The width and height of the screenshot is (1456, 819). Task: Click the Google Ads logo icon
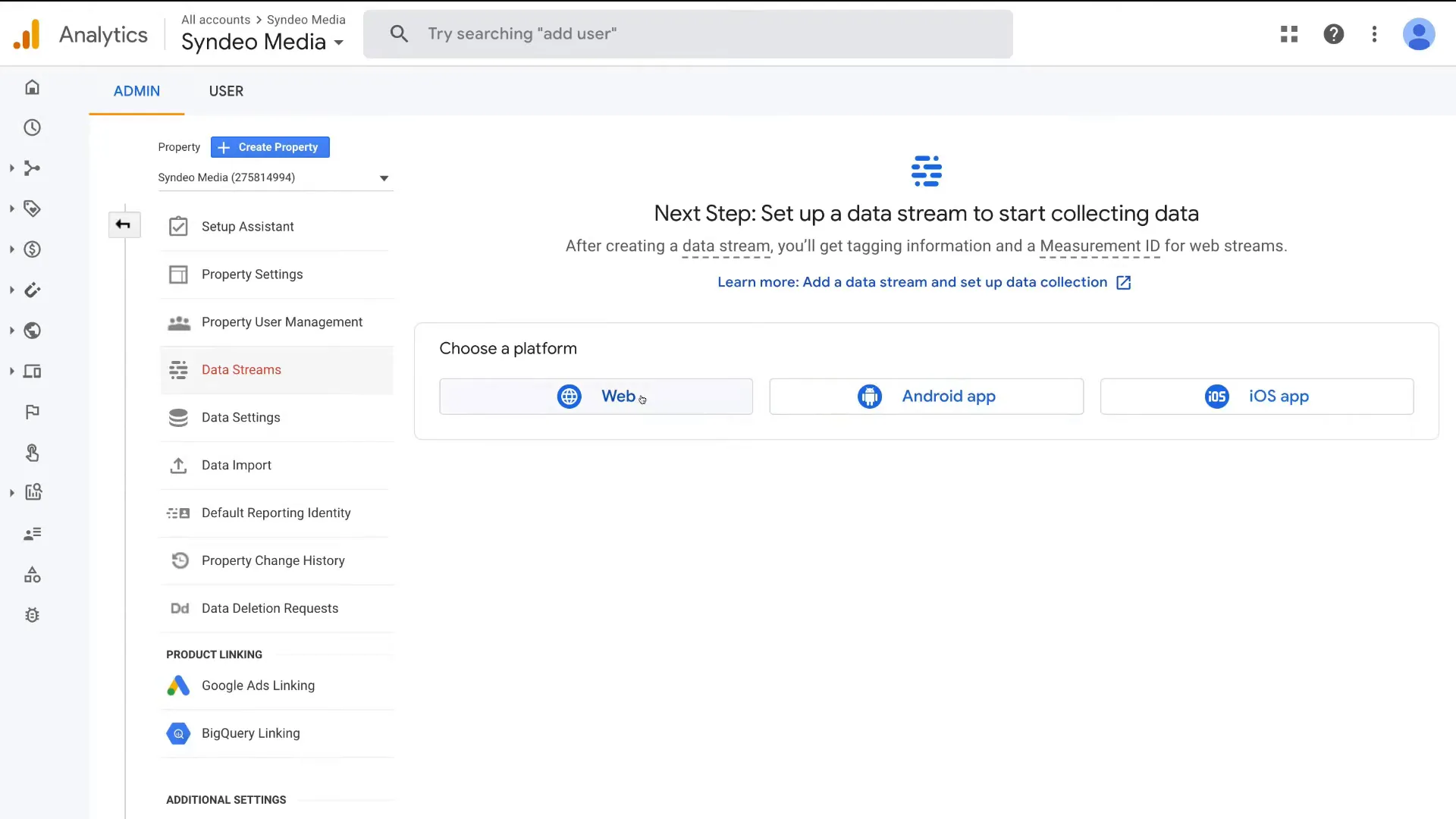(x=178, y=686)
